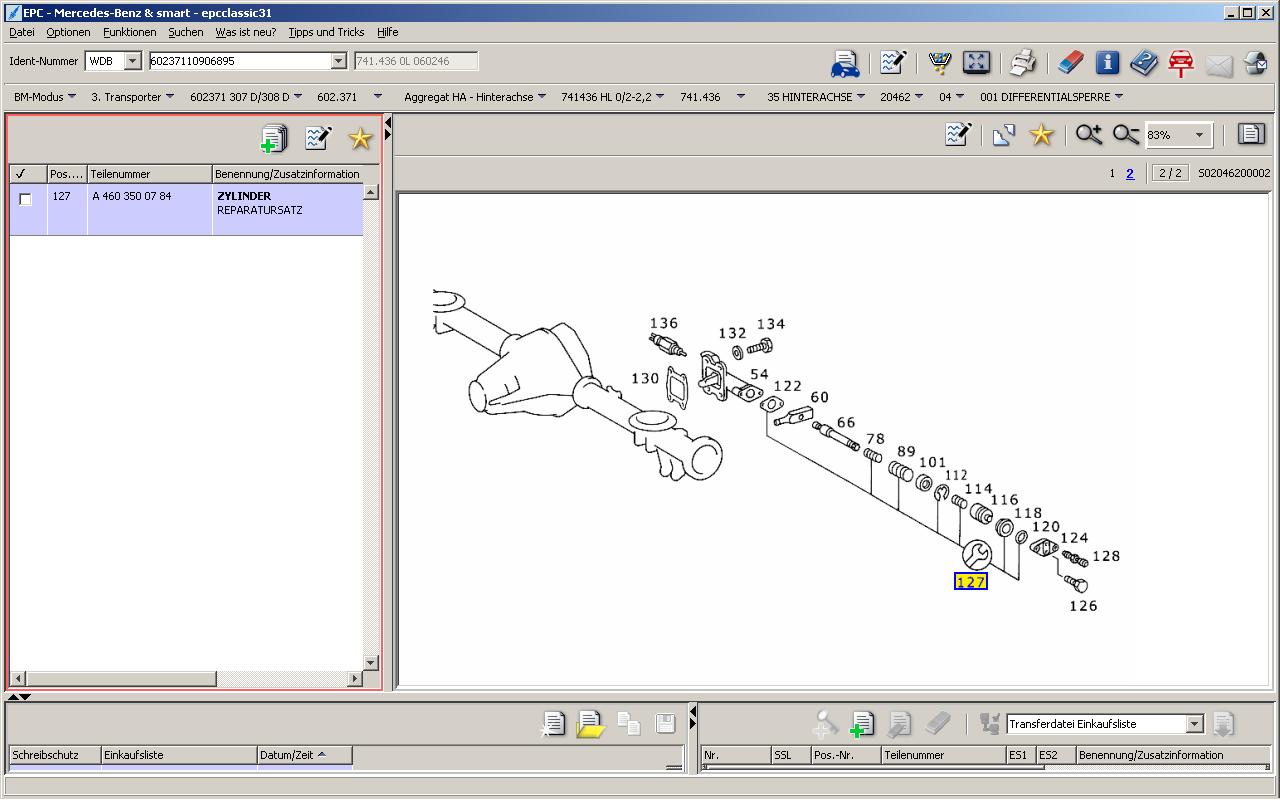Click ZYLINDER REPARATURSATZ description

click(x=260, y=203)
